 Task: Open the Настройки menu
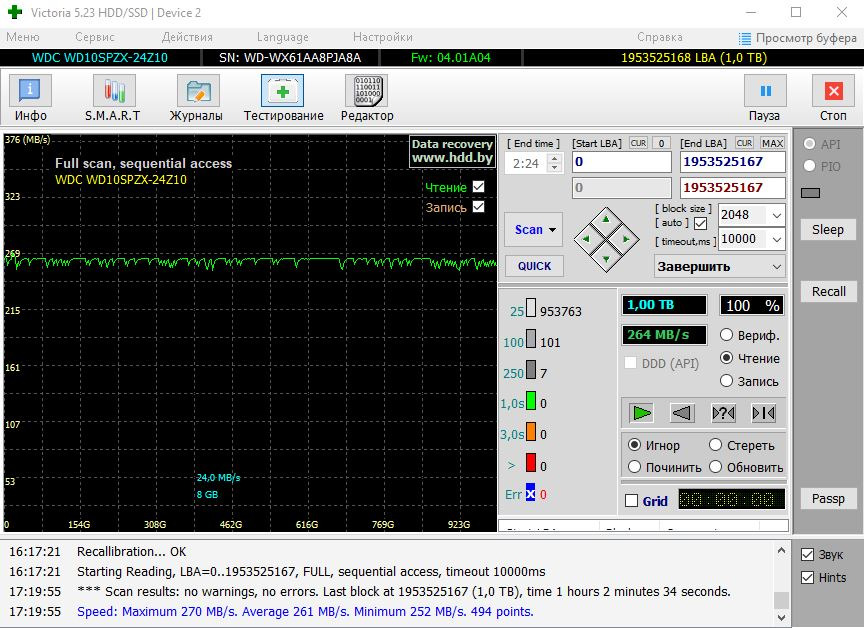tap(383, 37)
